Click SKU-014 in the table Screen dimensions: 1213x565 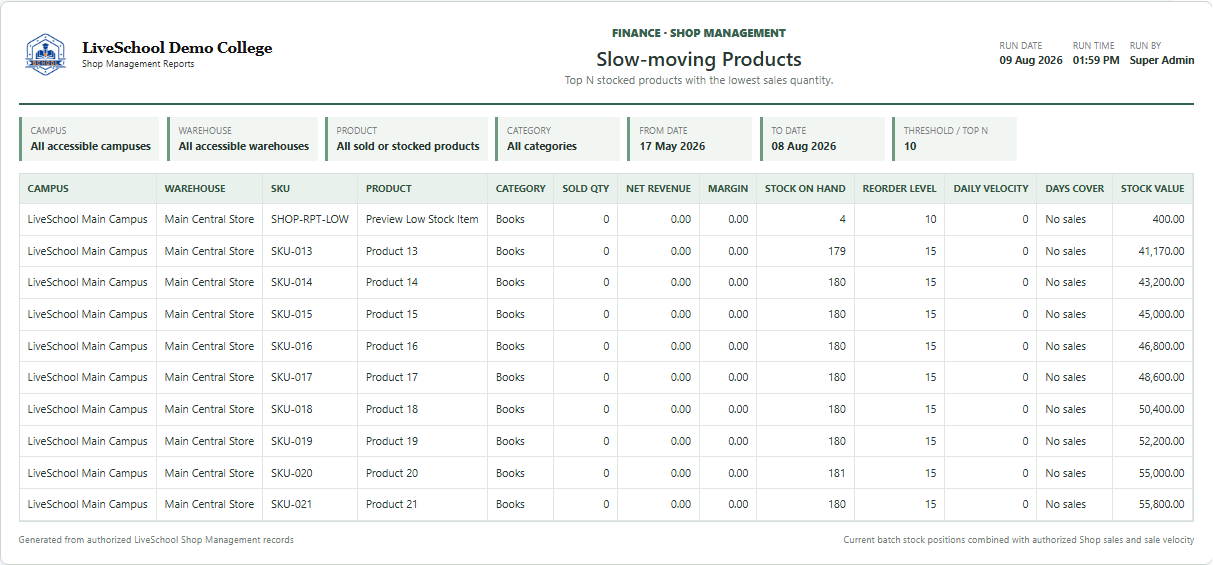click(x=291, y=282)
